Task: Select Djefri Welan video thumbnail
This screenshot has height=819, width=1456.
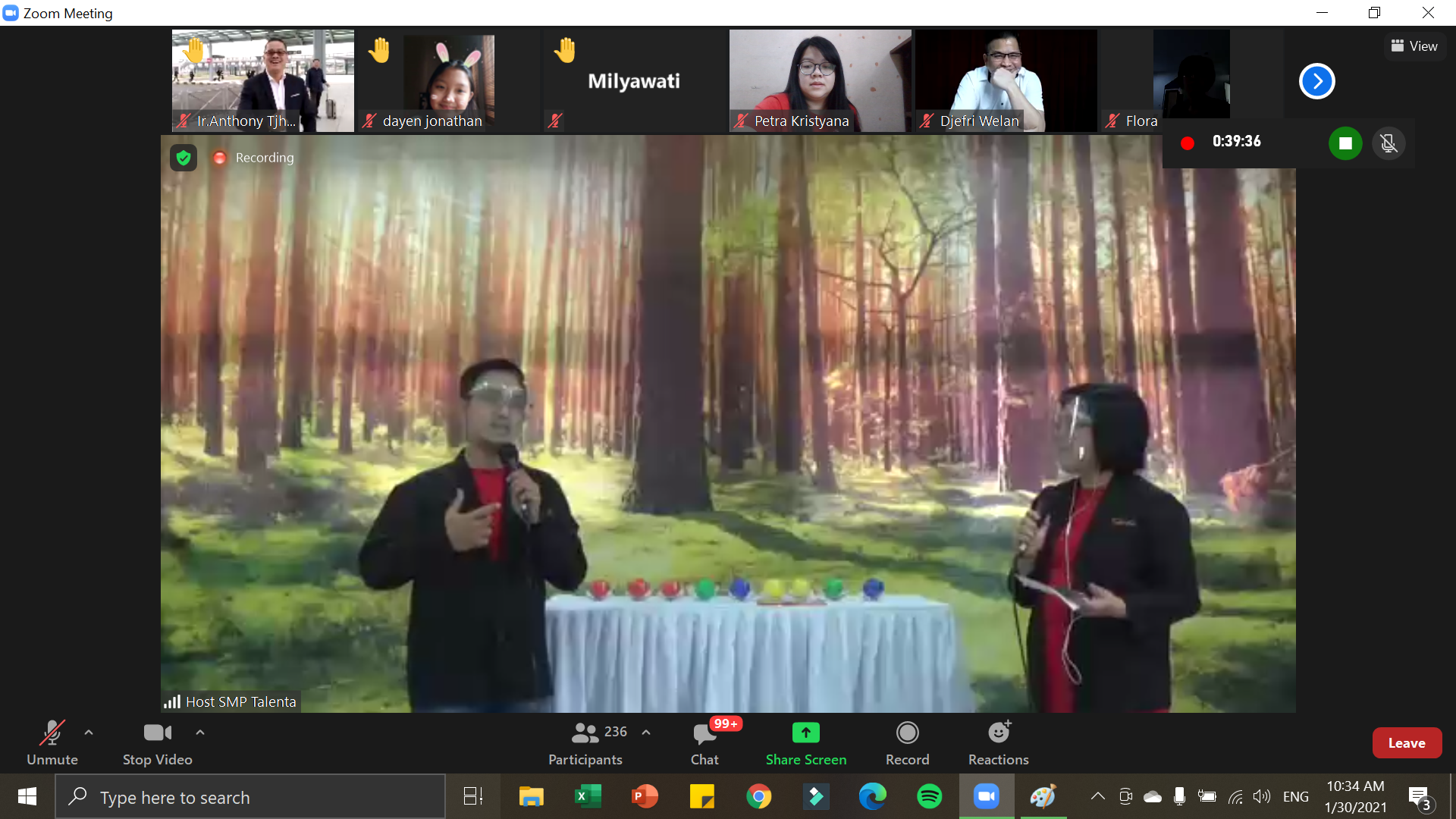Action: pos(1006,80)
